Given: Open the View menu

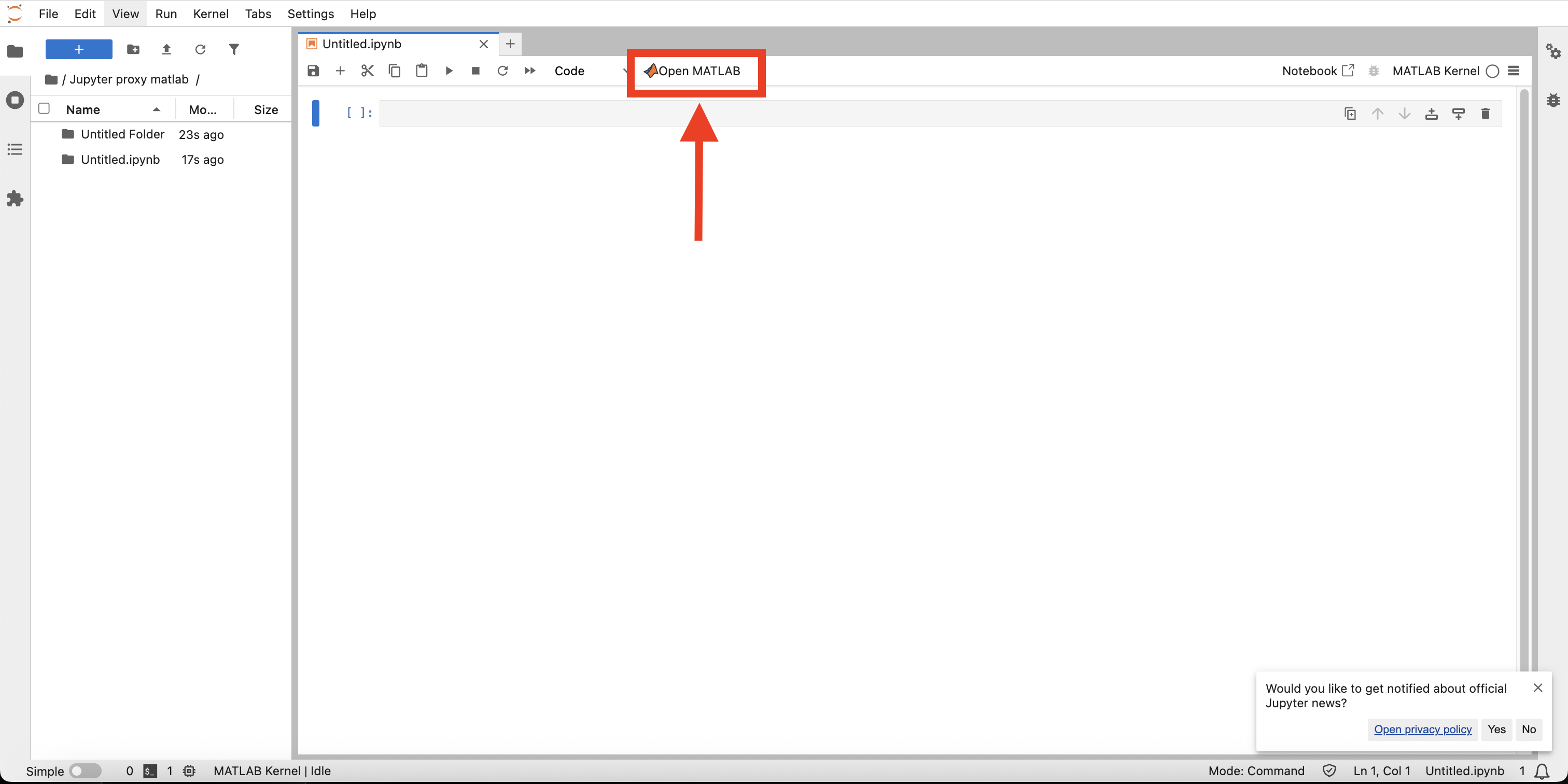Looking at the screenshot, I should coord(125,13).
